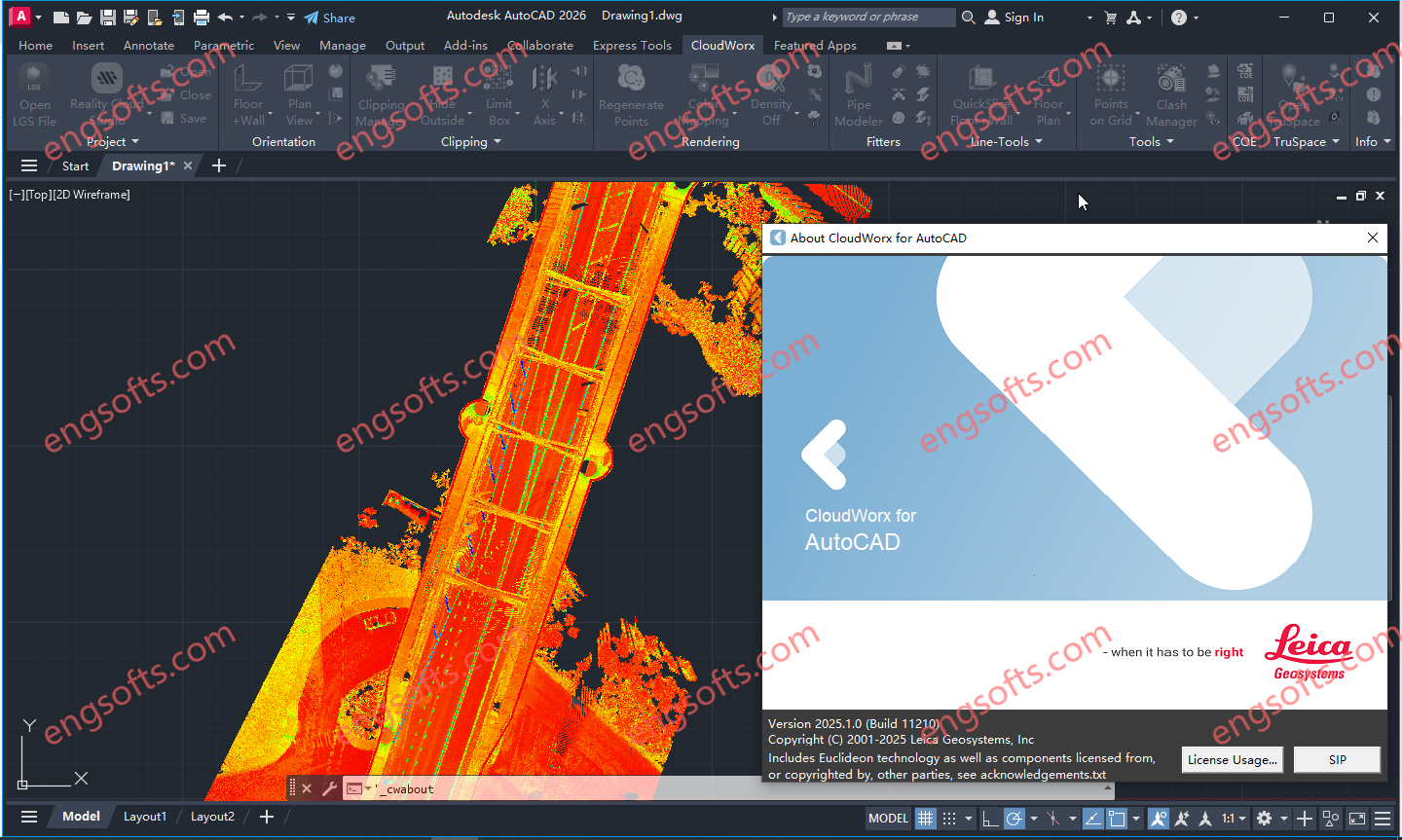This screenshot has height=840, width=1402.
Task: Launch the Pipe Modeler tool
Action: [859, 95]
